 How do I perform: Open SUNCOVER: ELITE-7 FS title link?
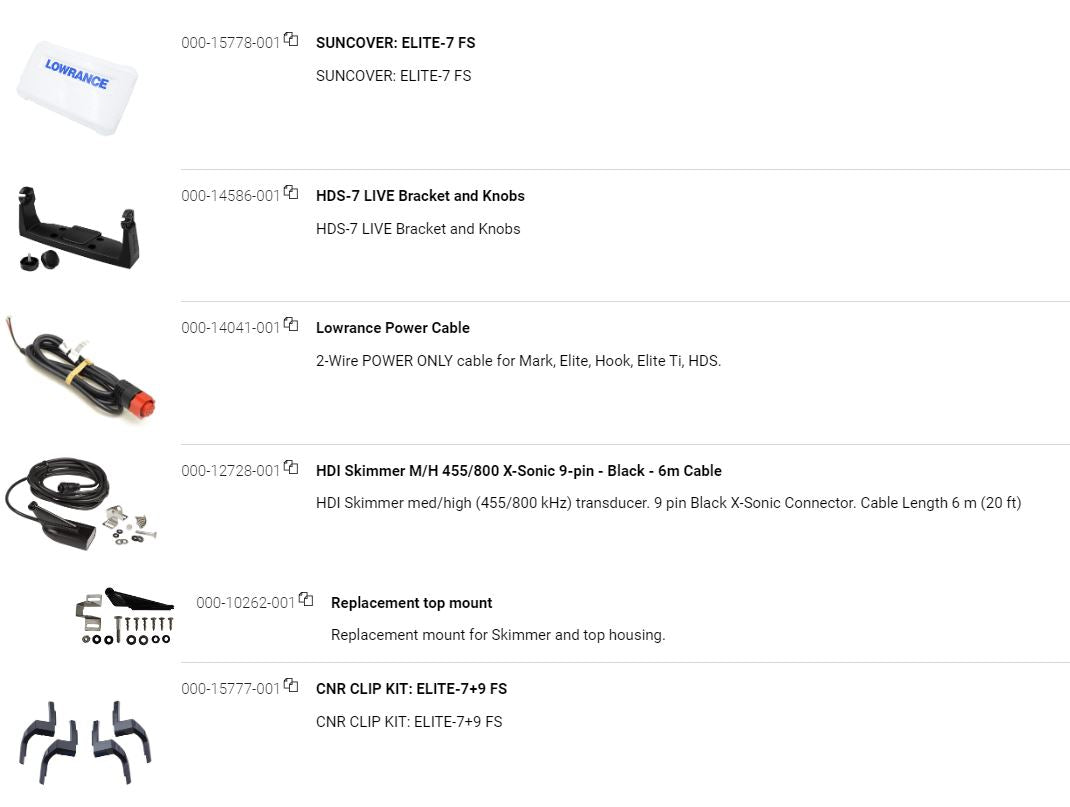pos(395,43)
